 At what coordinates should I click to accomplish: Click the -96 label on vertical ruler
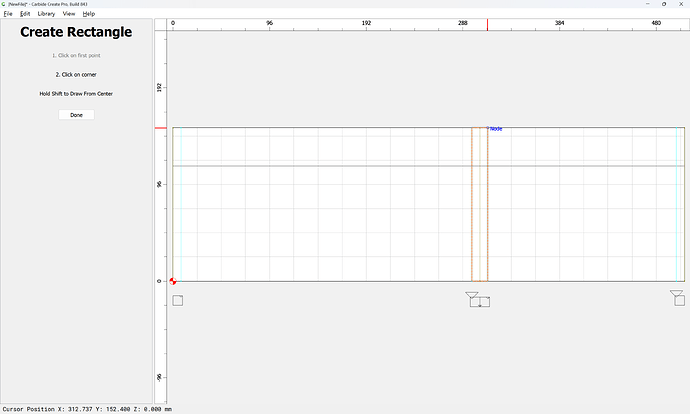(159, 377)
